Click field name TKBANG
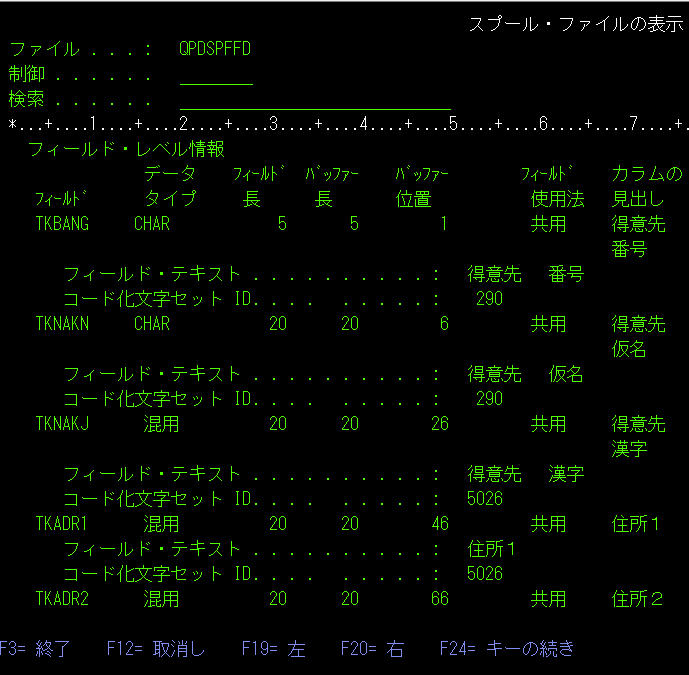 (x=62, y=224)
